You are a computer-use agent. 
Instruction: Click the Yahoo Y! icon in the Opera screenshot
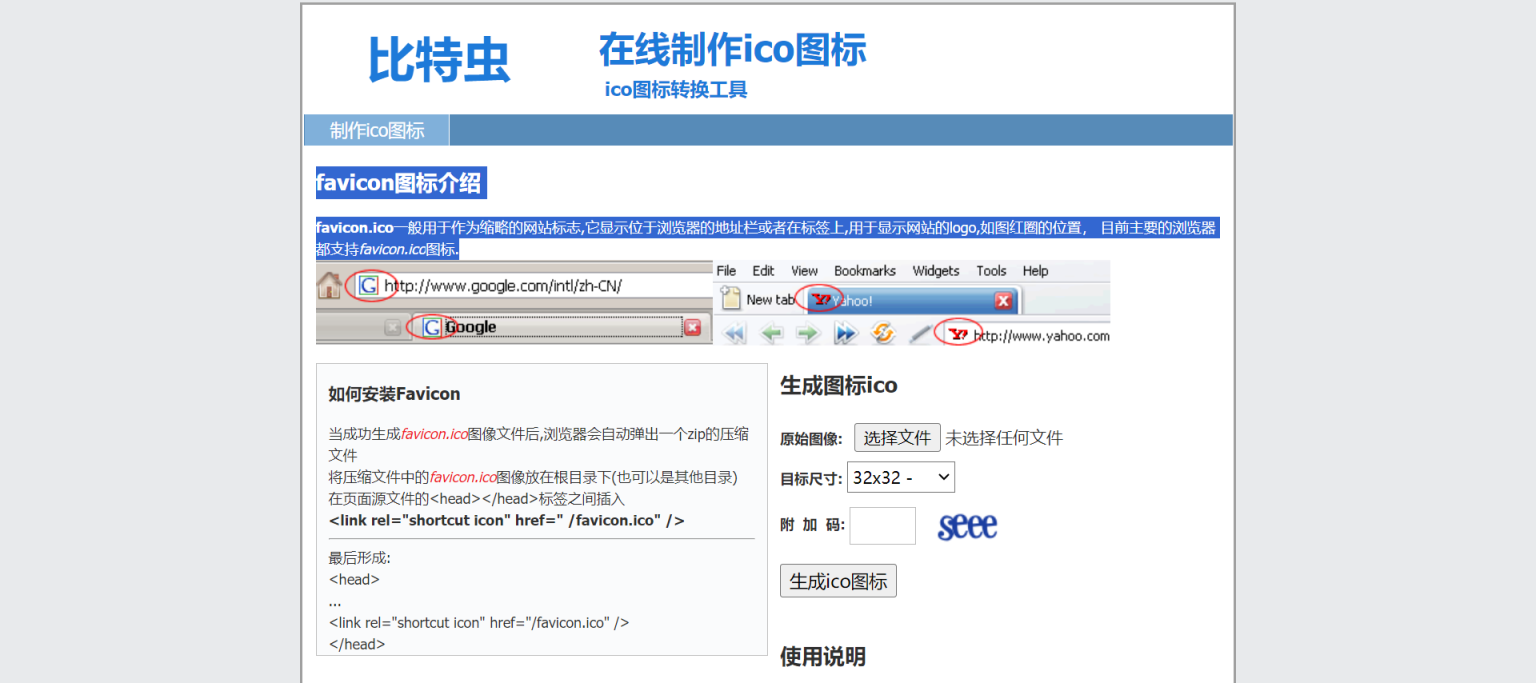(820, 298)
